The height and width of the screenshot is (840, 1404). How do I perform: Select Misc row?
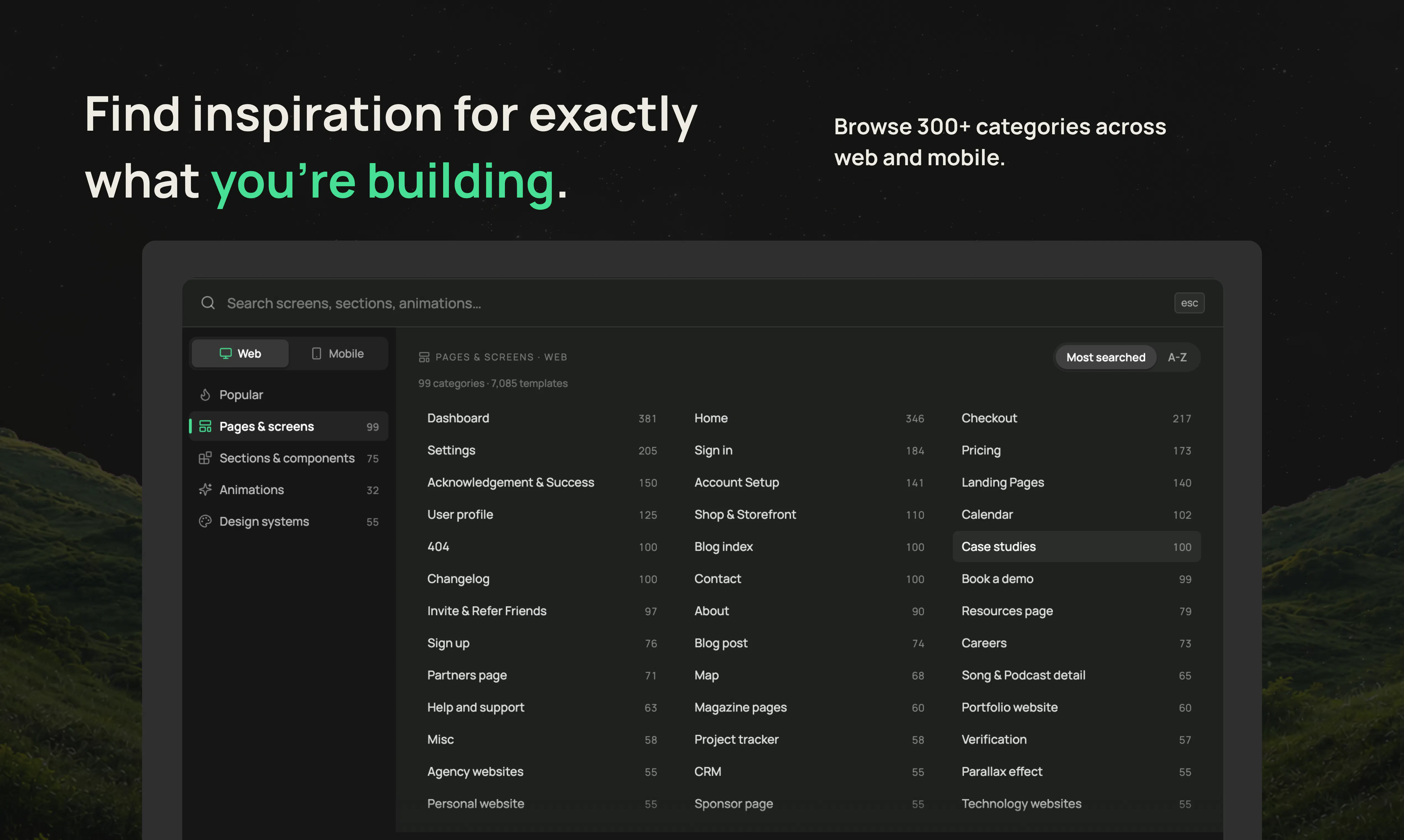tap(542, 739)
